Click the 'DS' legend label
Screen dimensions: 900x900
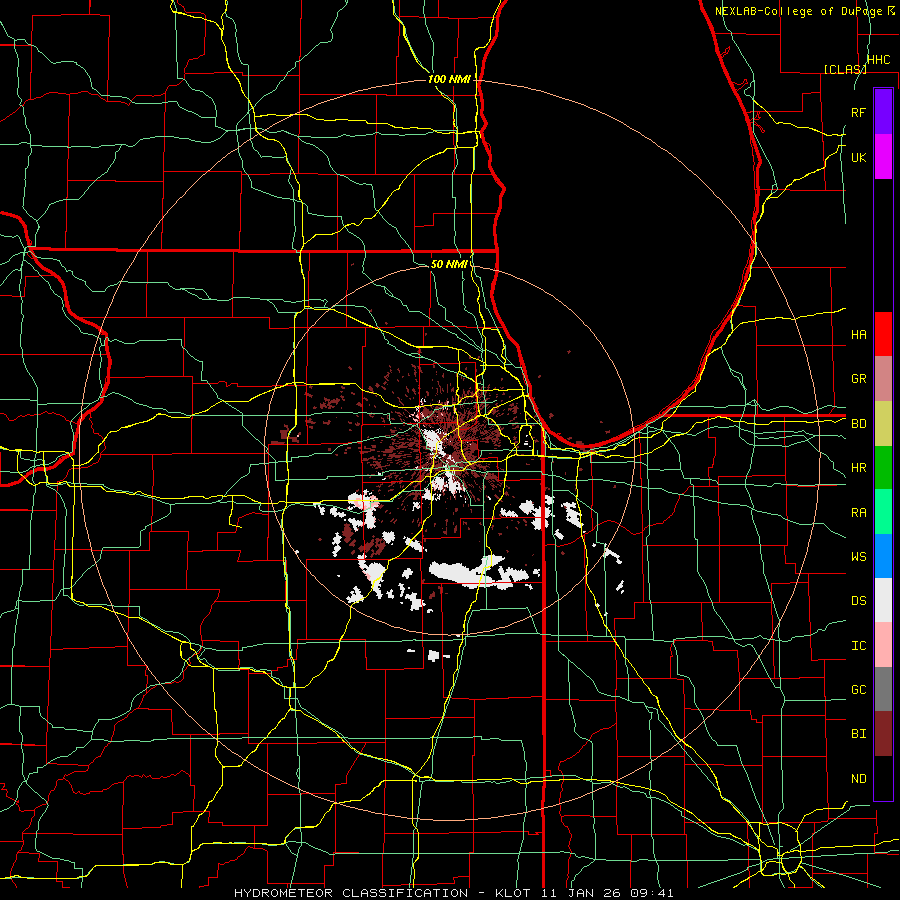click(858, 601)
